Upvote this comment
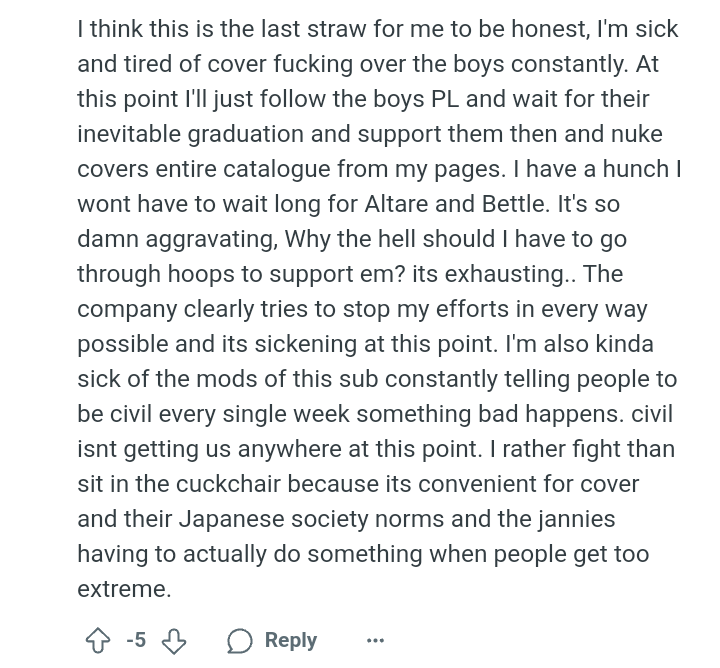This screenshot has width=720, height=668. [x=97, y=640]
